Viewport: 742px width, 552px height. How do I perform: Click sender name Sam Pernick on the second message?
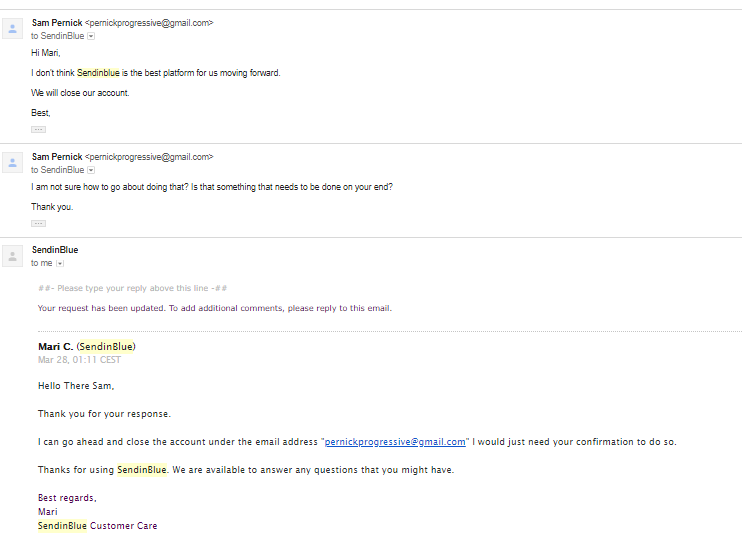click(x=57, y=157)
